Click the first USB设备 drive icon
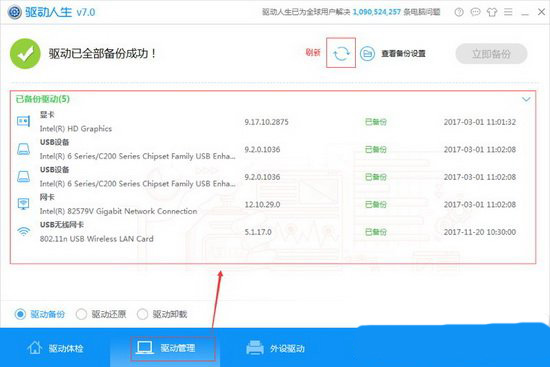 tap(24, 149)
